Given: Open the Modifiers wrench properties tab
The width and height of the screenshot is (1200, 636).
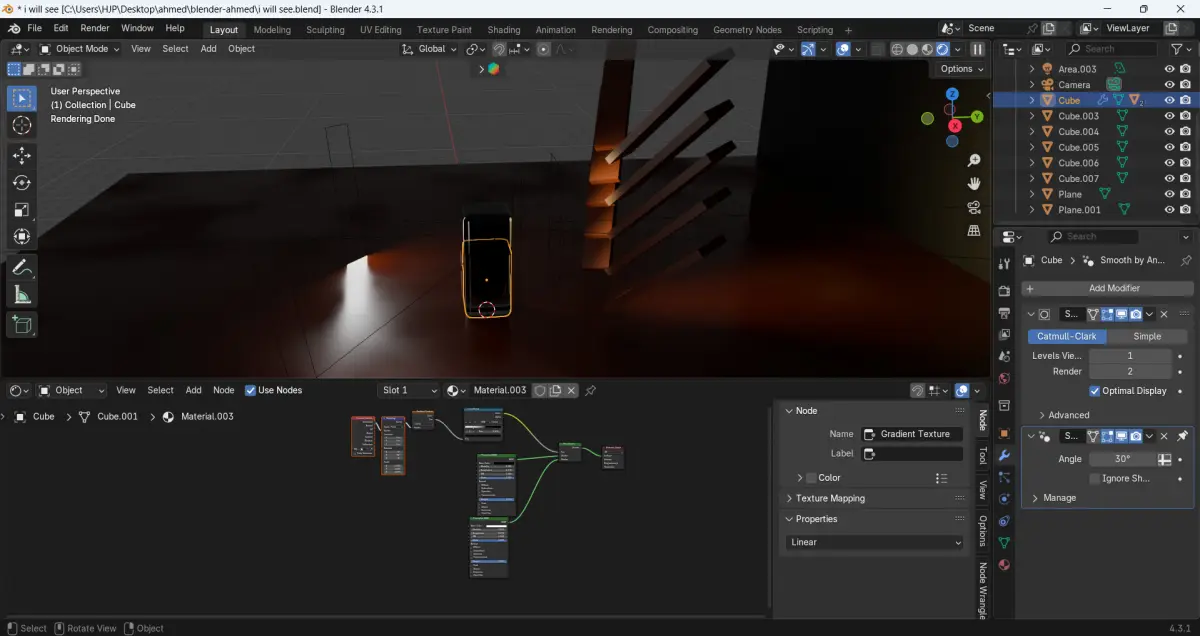Looking at the screenshot, I should coord(1004,456).
